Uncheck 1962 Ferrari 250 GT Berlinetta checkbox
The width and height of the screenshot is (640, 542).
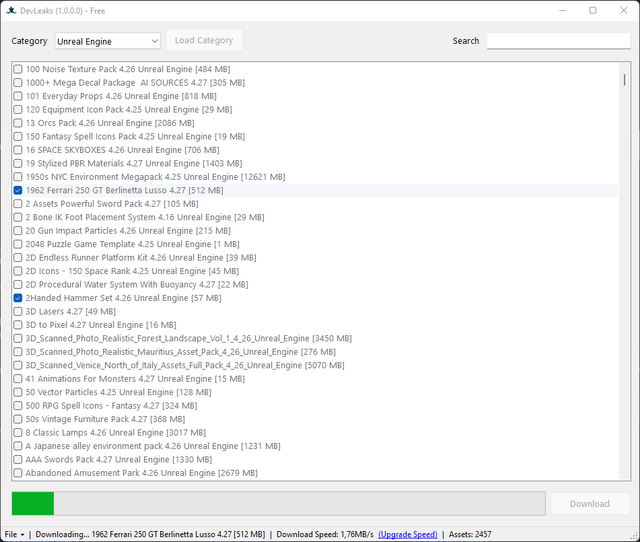click(x=18, y=190)
